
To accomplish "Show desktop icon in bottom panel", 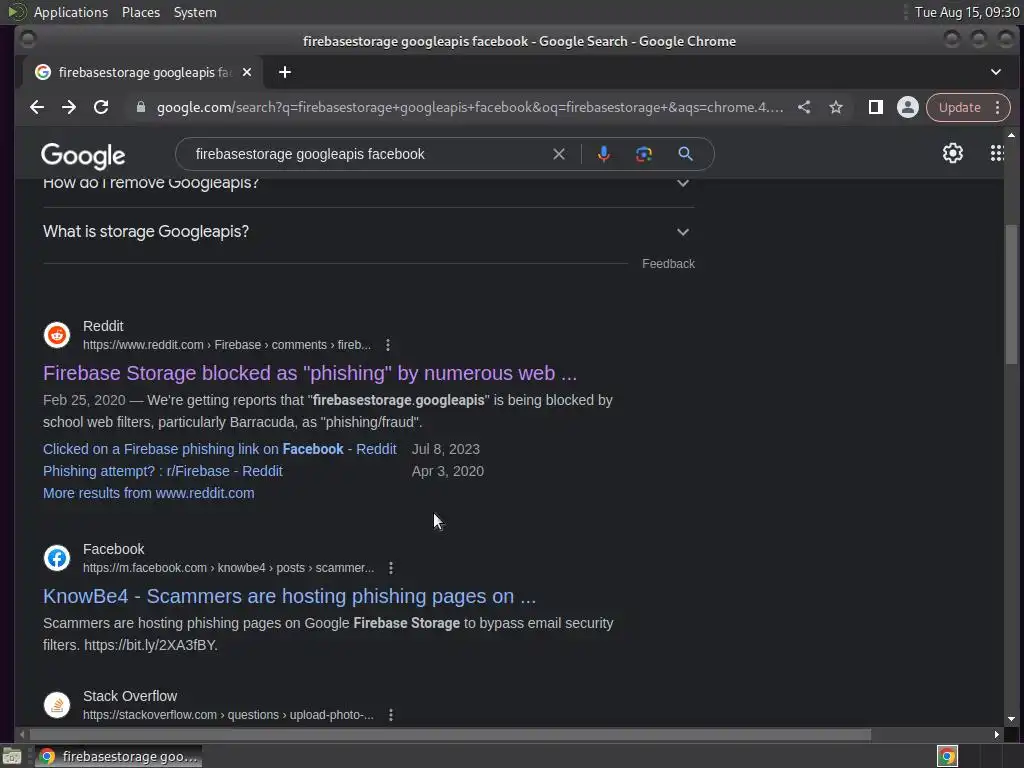I will click(12, 757).
